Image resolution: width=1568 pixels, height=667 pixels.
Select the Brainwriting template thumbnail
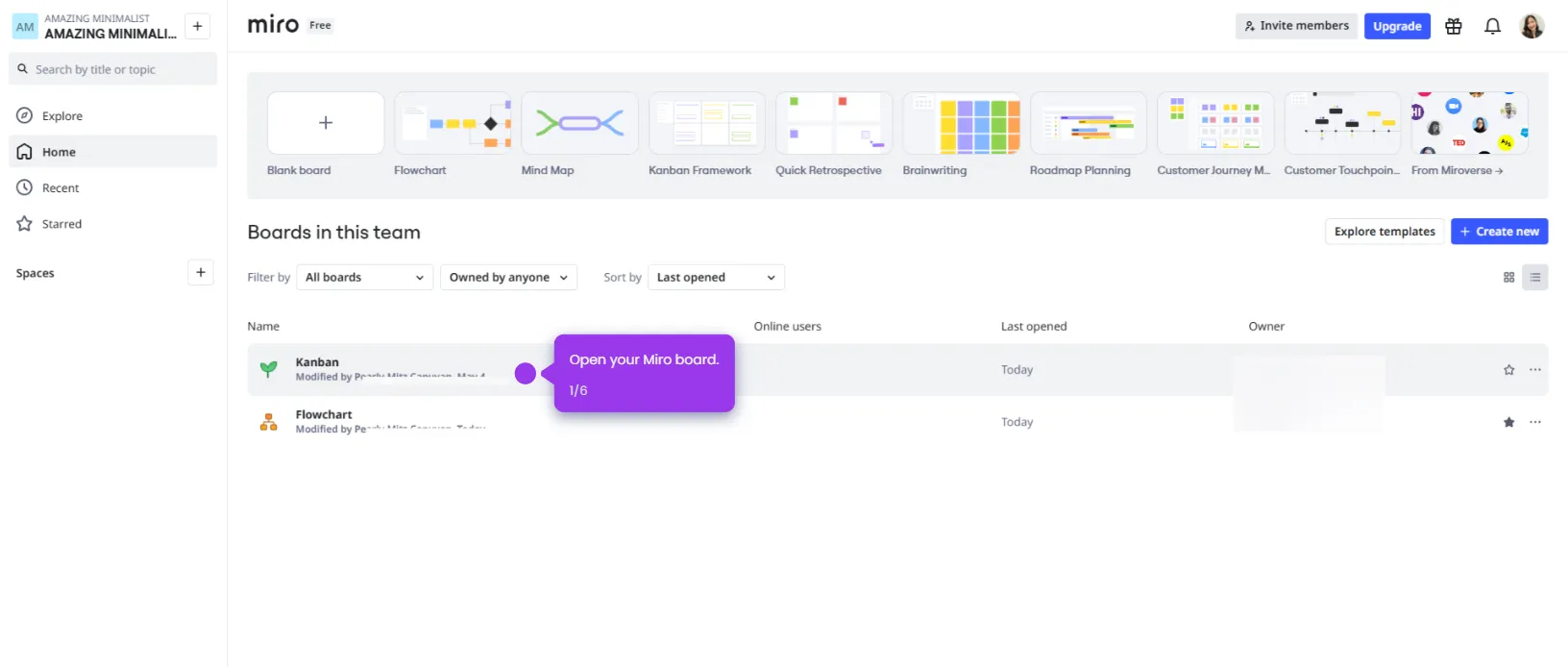[x=961, y=123]
